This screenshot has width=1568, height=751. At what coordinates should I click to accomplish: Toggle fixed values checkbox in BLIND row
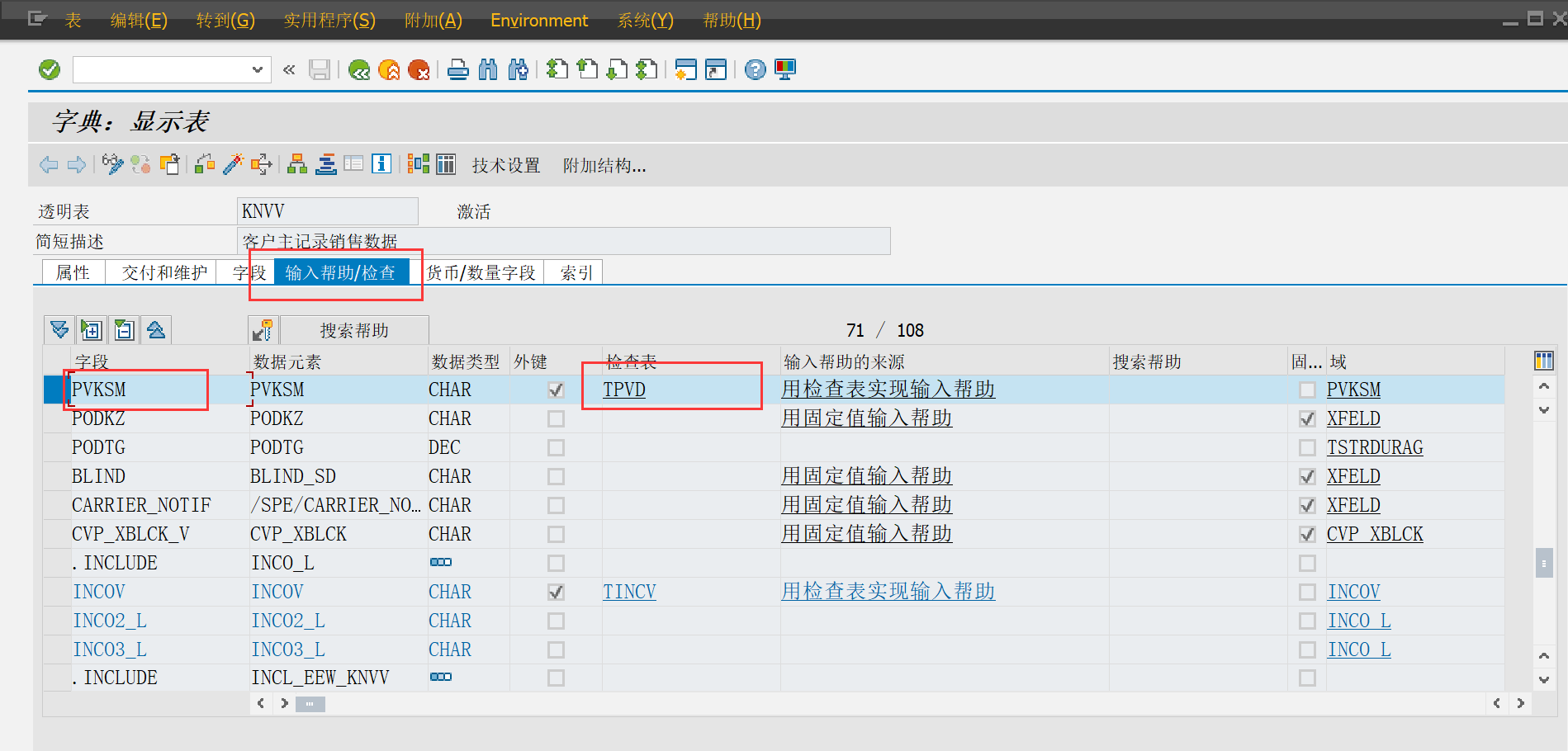click(1307, 477)
